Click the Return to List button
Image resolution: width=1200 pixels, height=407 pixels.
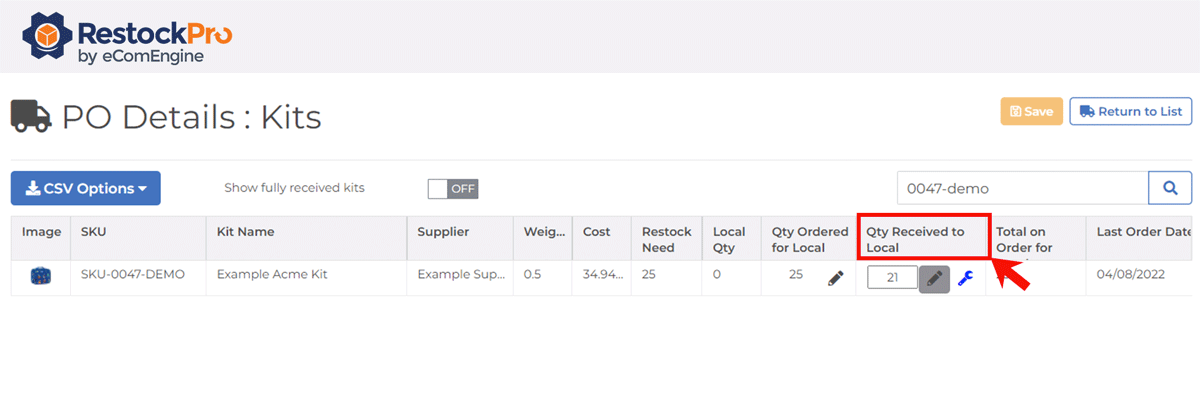pyautogui.click(x=1130, y=112)
